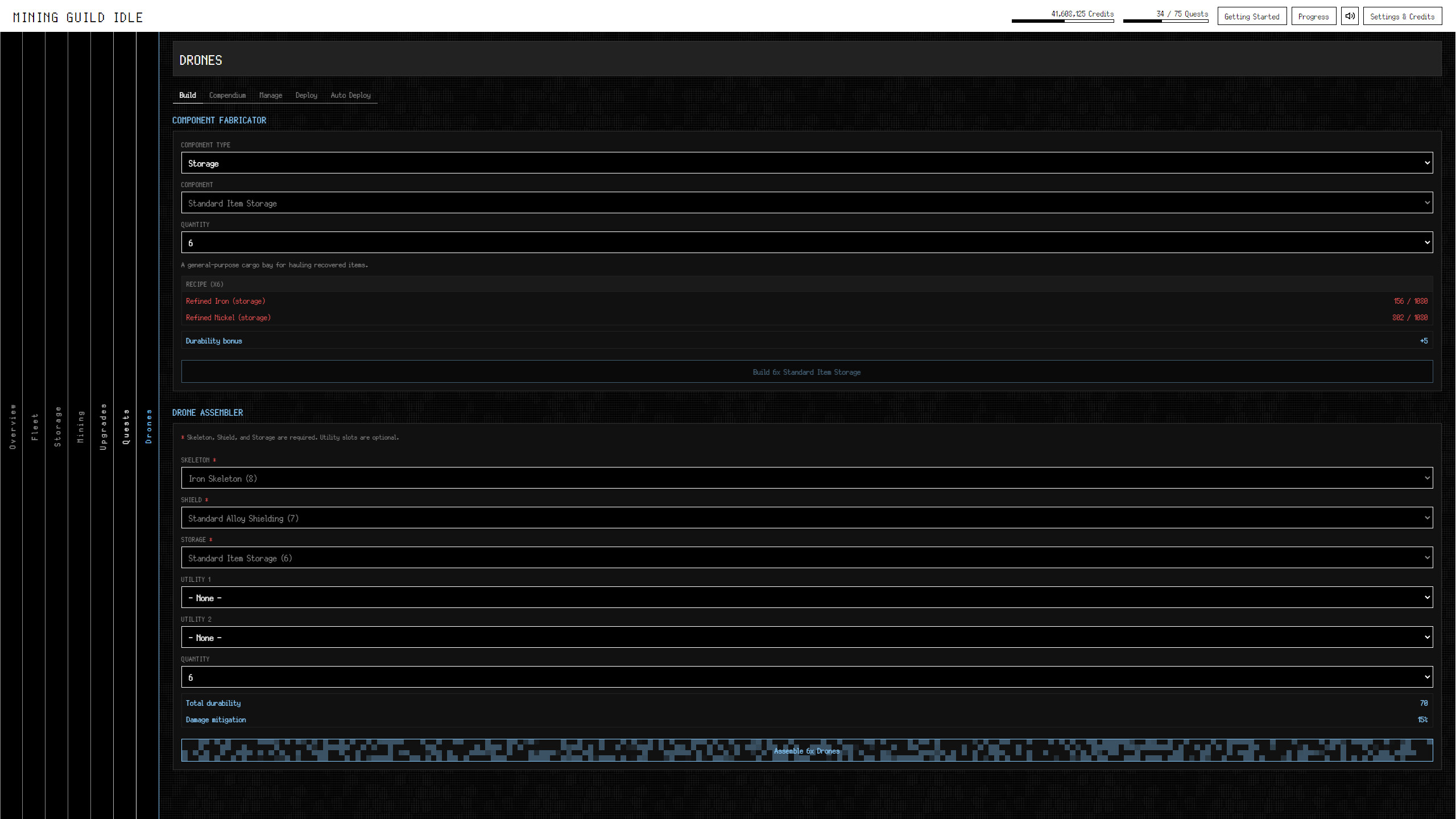Open the Getting Started guide
This screenshot has height=819, width=1456.
1252,16
